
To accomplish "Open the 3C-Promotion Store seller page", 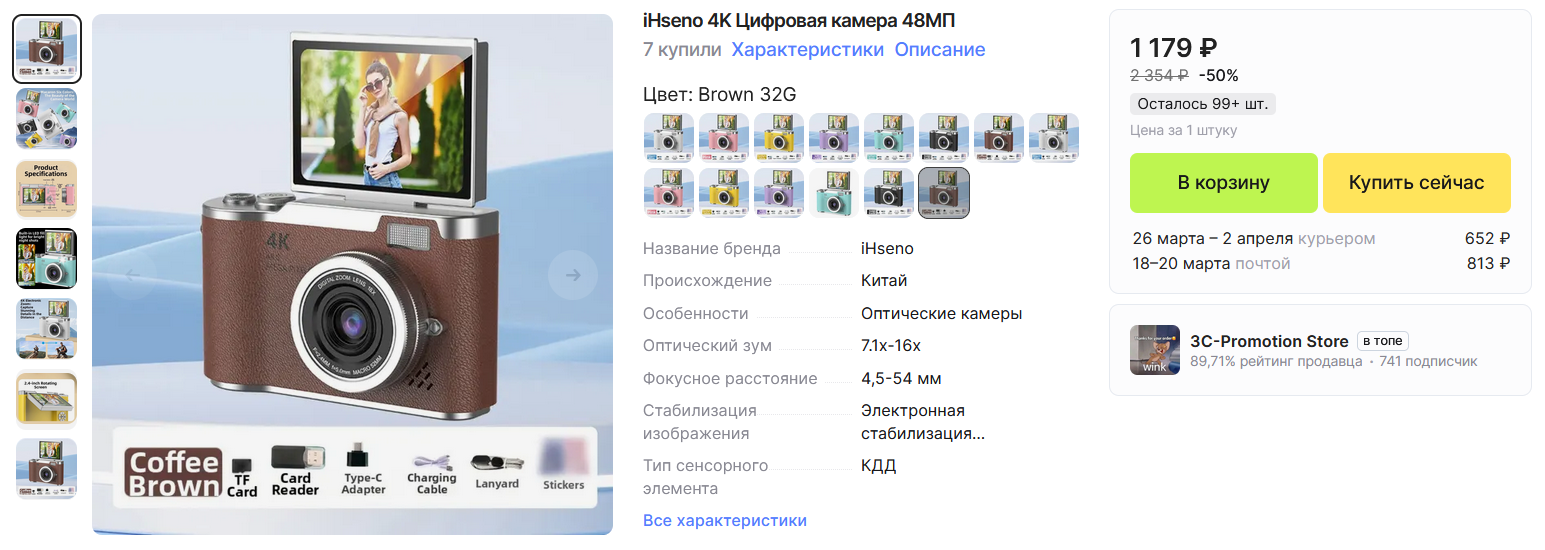I will pos(1269,341).
